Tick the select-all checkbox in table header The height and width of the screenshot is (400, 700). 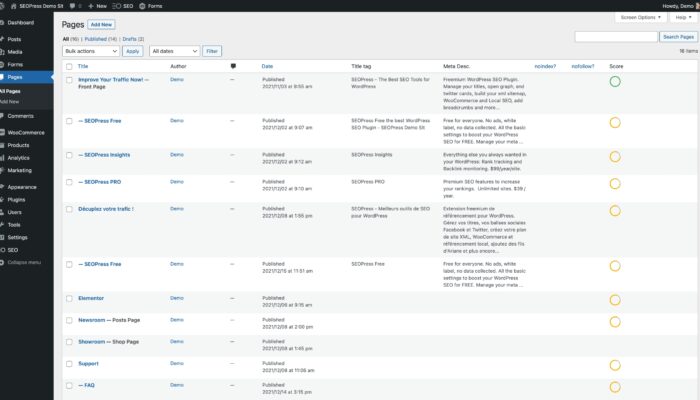pyautogui.click(x=69, y=67)
